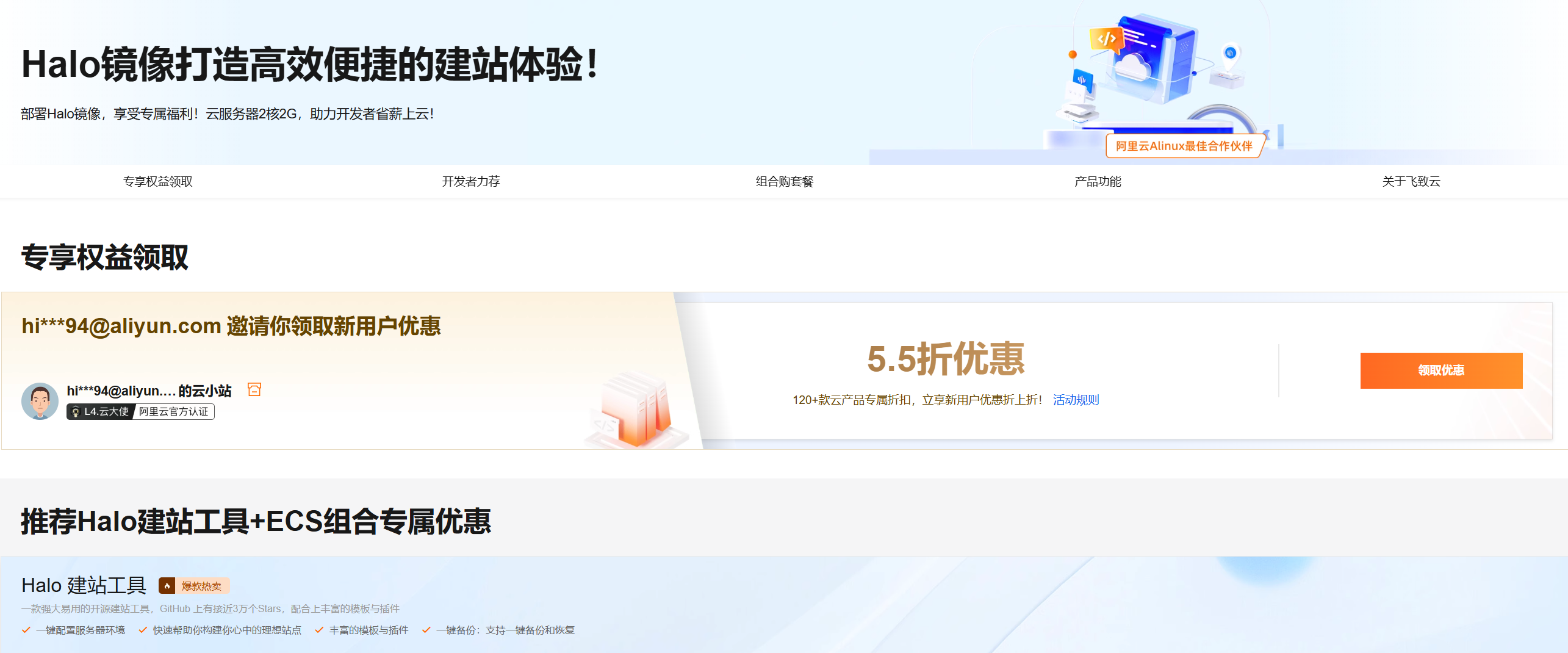Select the 产品功能 navigation tab
This screenshot has width=1568, height=653.
1098,181
